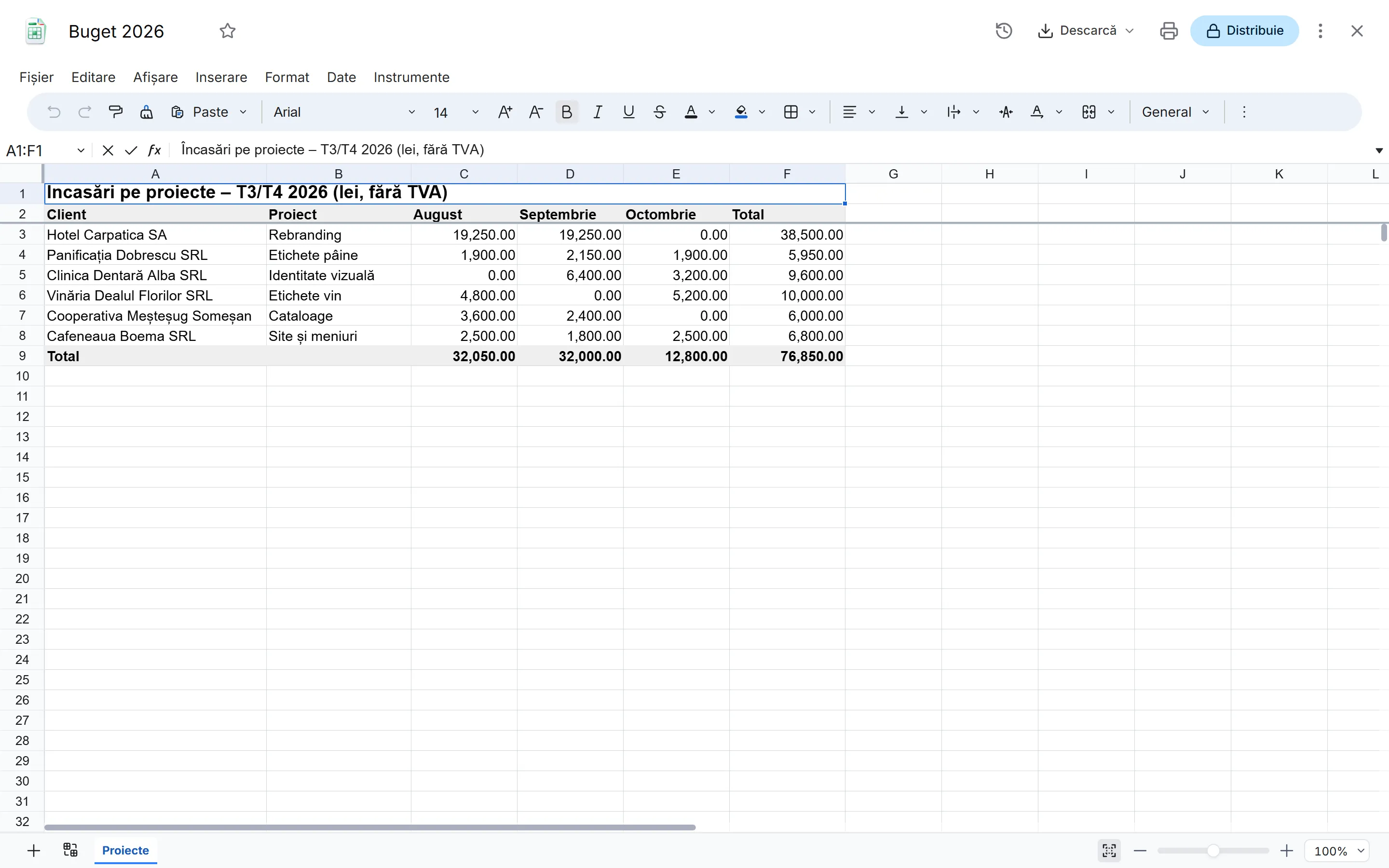The height and width of the screenshot is (868, 1389).
Task: Click the Descarcă download button
Action: (1077, 30)
